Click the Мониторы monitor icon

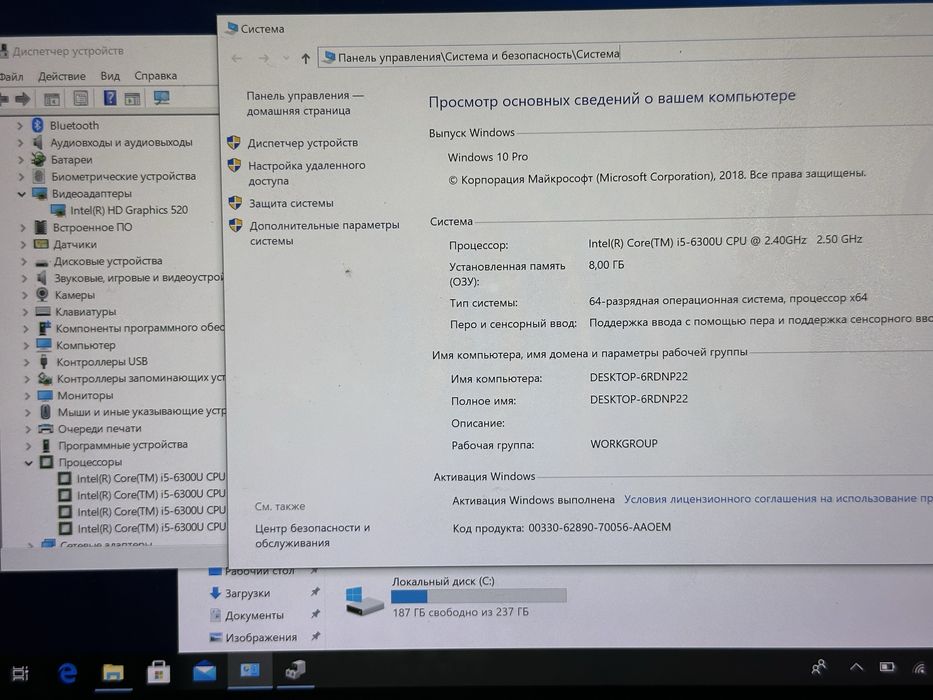click(x=45, y=395)
